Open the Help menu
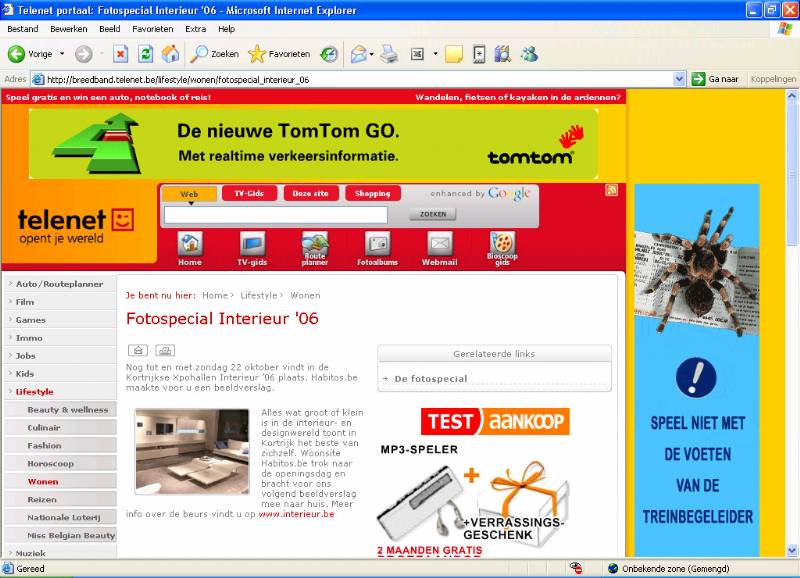The image size is (800, 578). (x=227, y=29)
